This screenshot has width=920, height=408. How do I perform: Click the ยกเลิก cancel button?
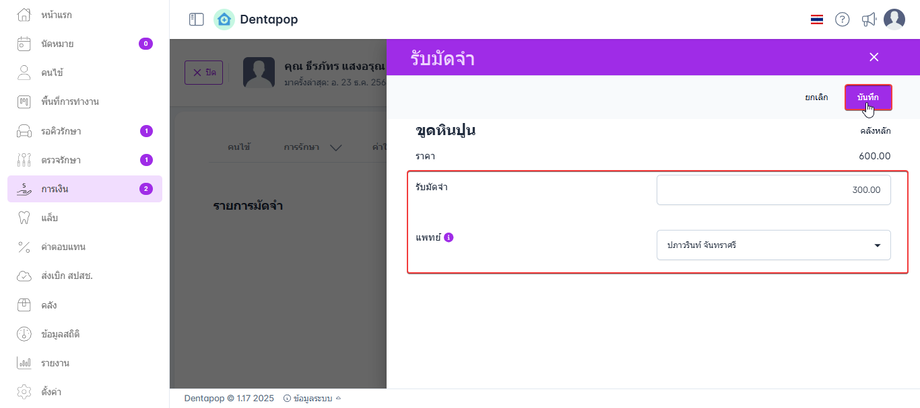[x=816, y=97]
